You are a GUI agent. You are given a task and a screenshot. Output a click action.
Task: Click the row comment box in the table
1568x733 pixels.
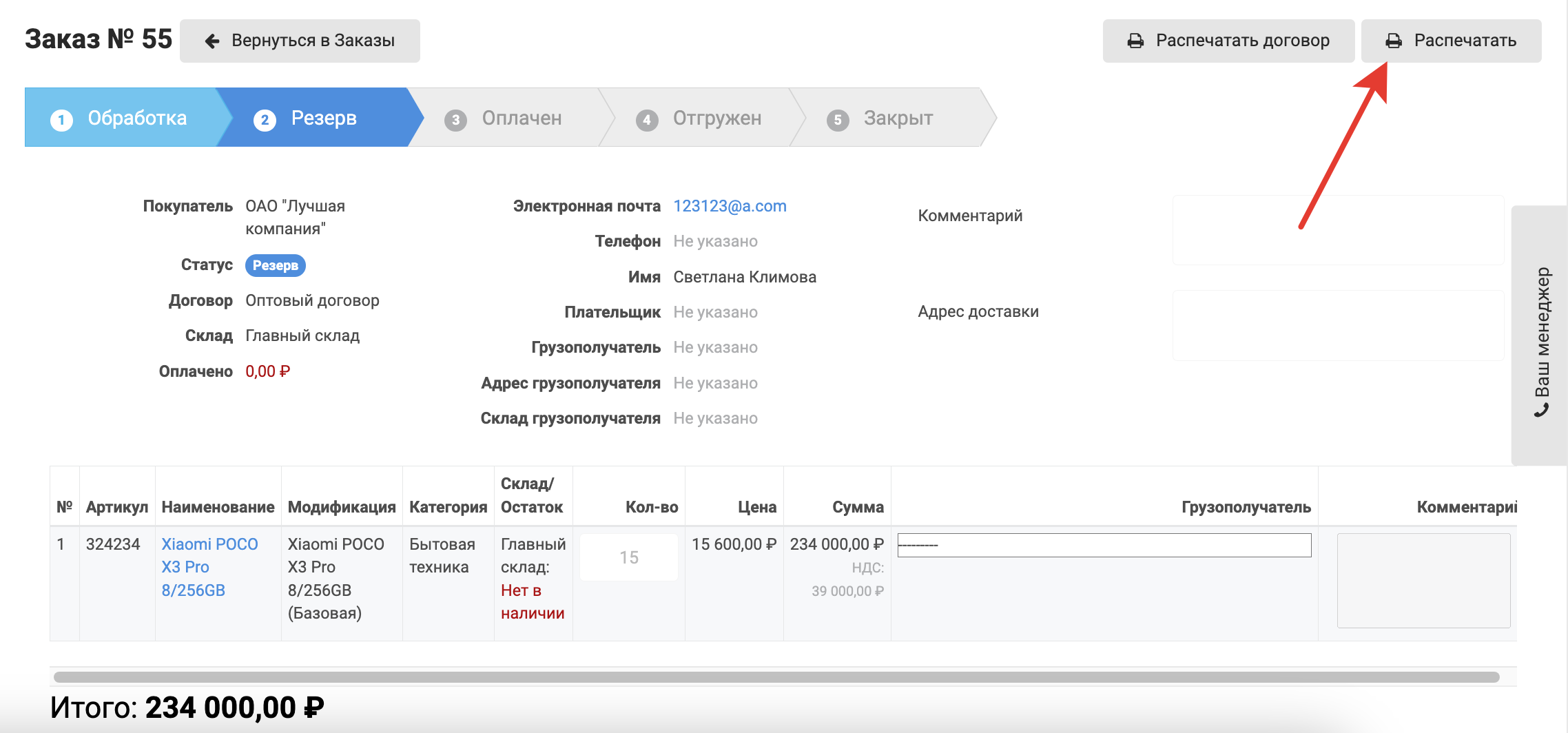pyautogui.click(x=1423, y=580)
